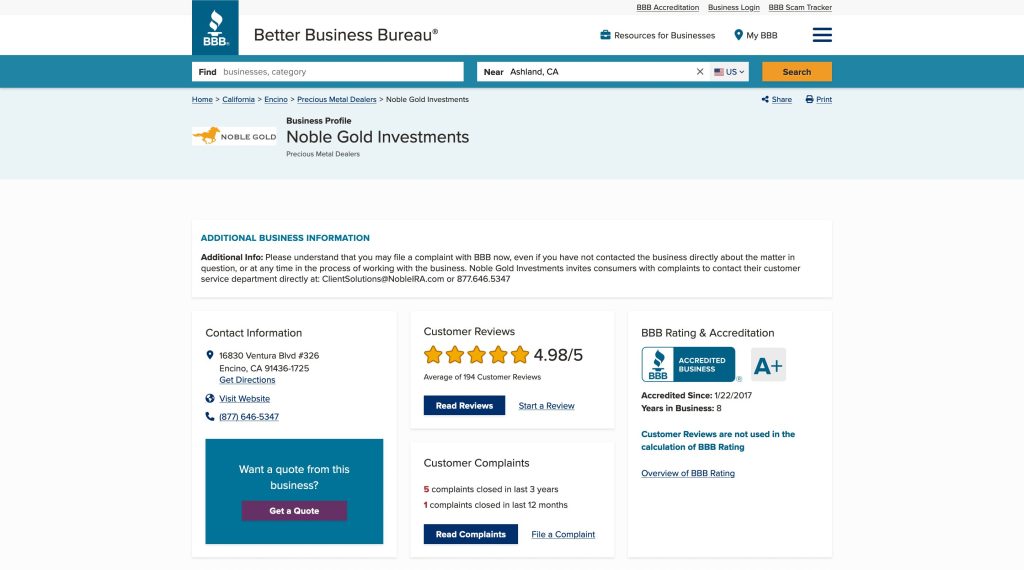Clear the Near location field
This screenshot has height=570, width=1024.
pyautogui.click(x=700, y=72)
